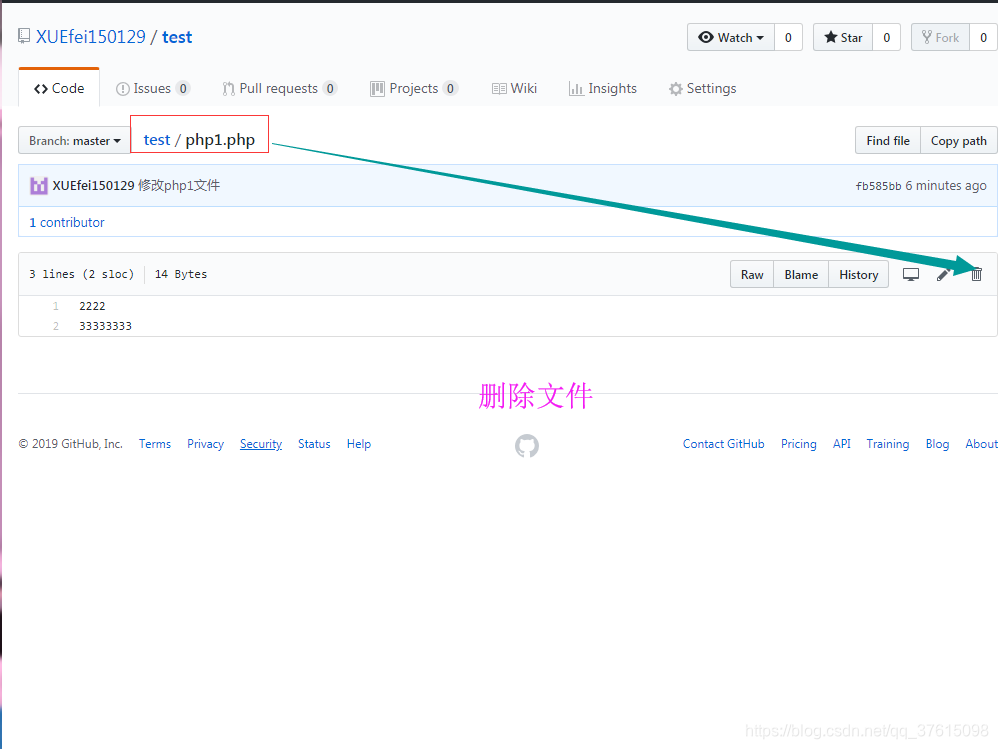Click code line 2222
The height and width of the screenshot is (749, 998).
point(92,306)
